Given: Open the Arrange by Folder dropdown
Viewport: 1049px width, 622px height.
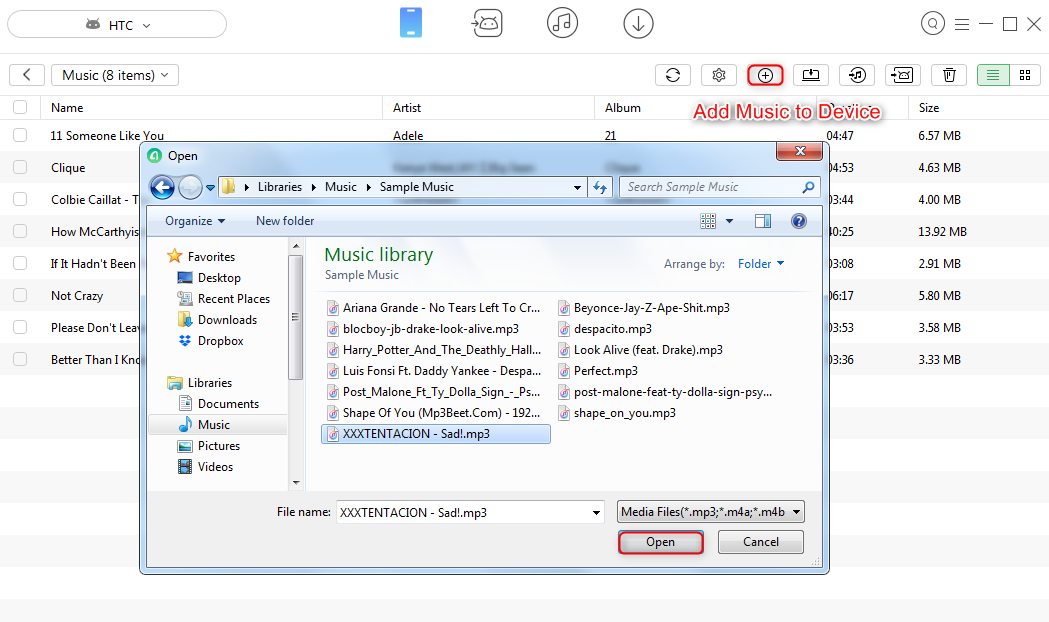Looking at the screenshot, I should pyautogui.click(x=761, y=264).
